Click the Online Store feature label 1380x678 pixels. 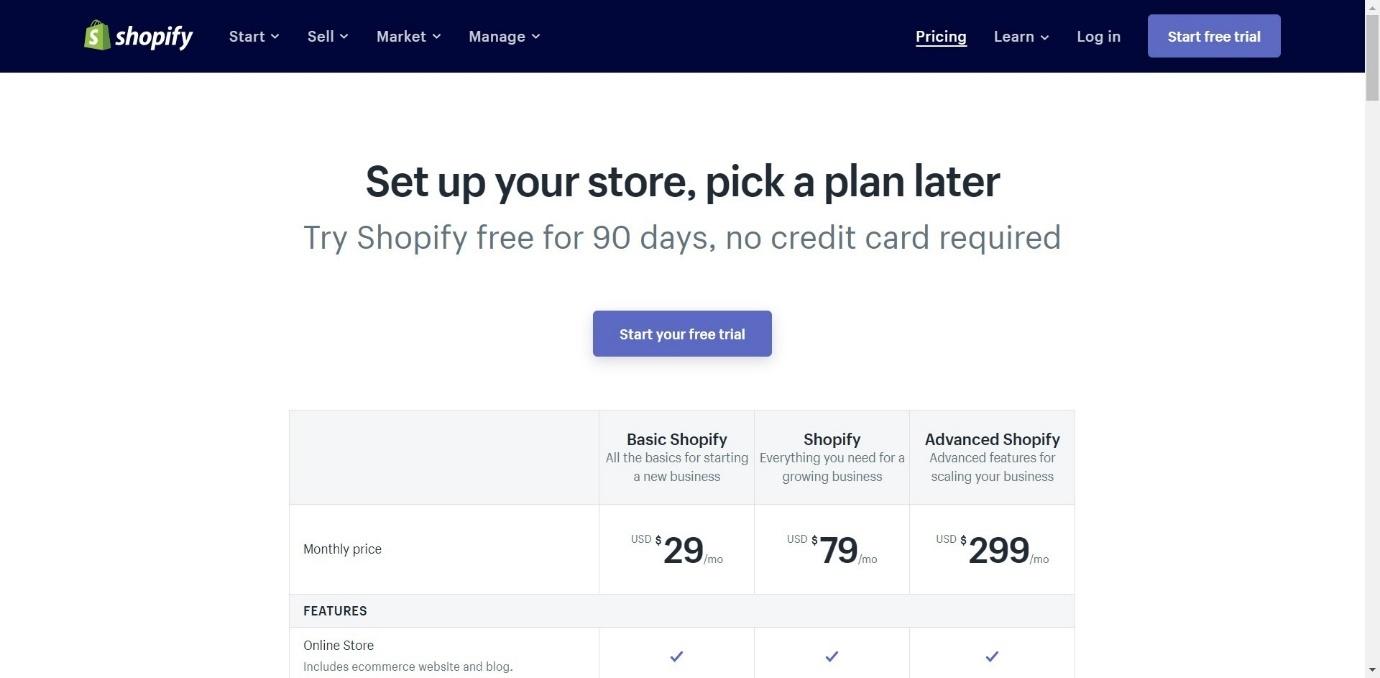(x=338, y=645)
